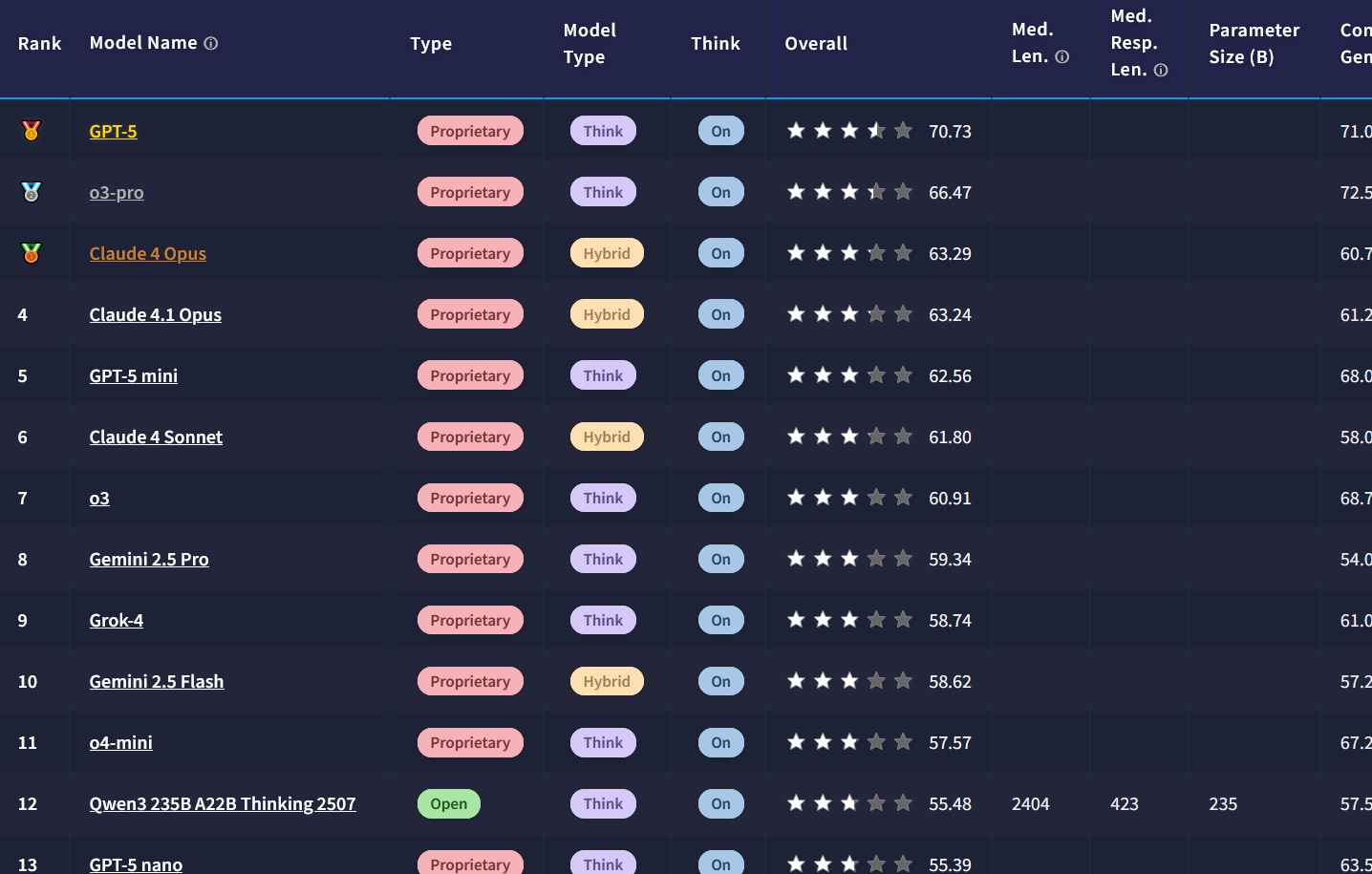Click rank number 12 cell
Viewport: 1372px width, 874px height.
(28, 804)
